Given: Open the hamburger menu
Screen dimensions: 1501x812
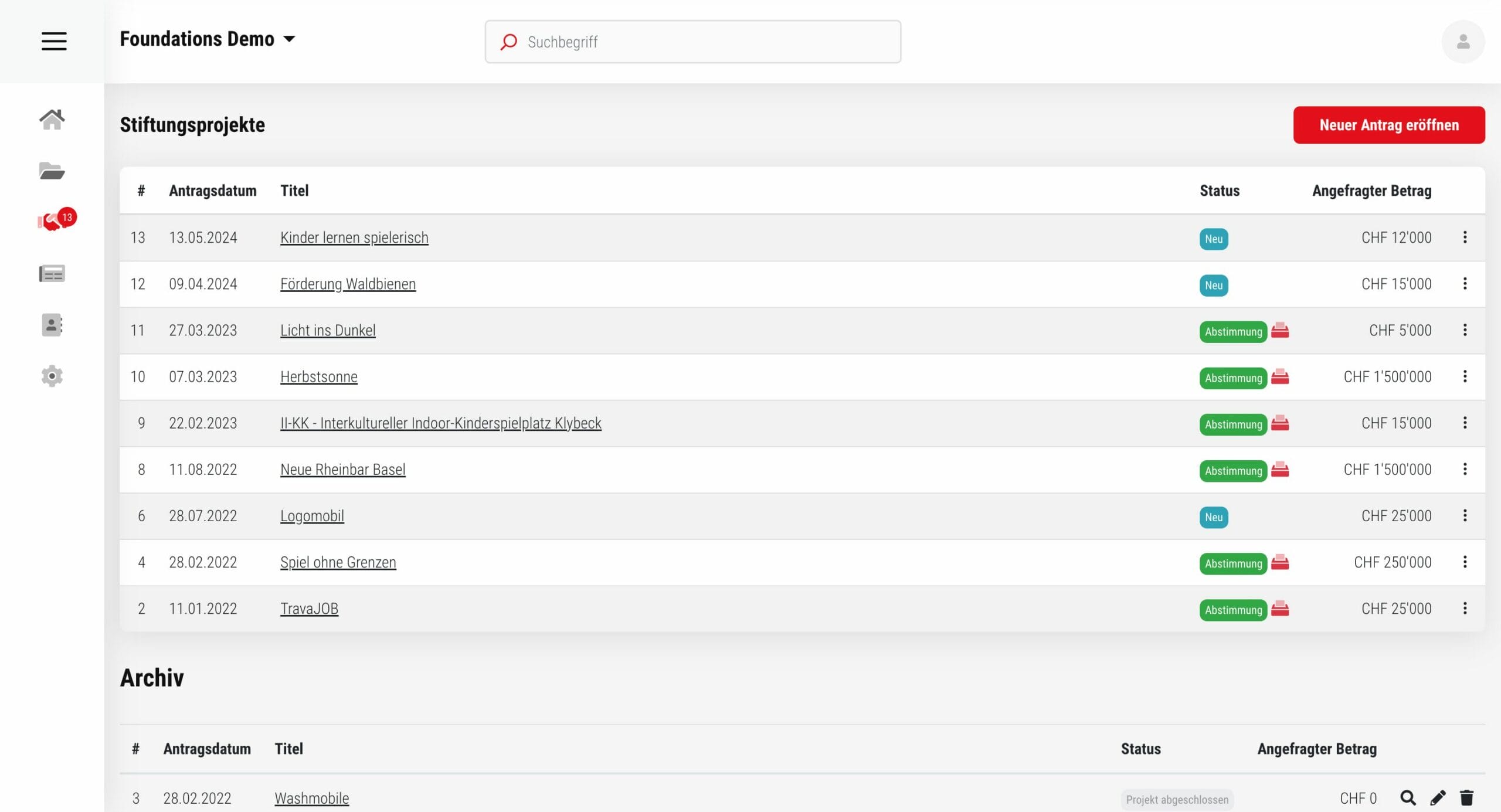Looking at the screenshot, I should (53, 41).
